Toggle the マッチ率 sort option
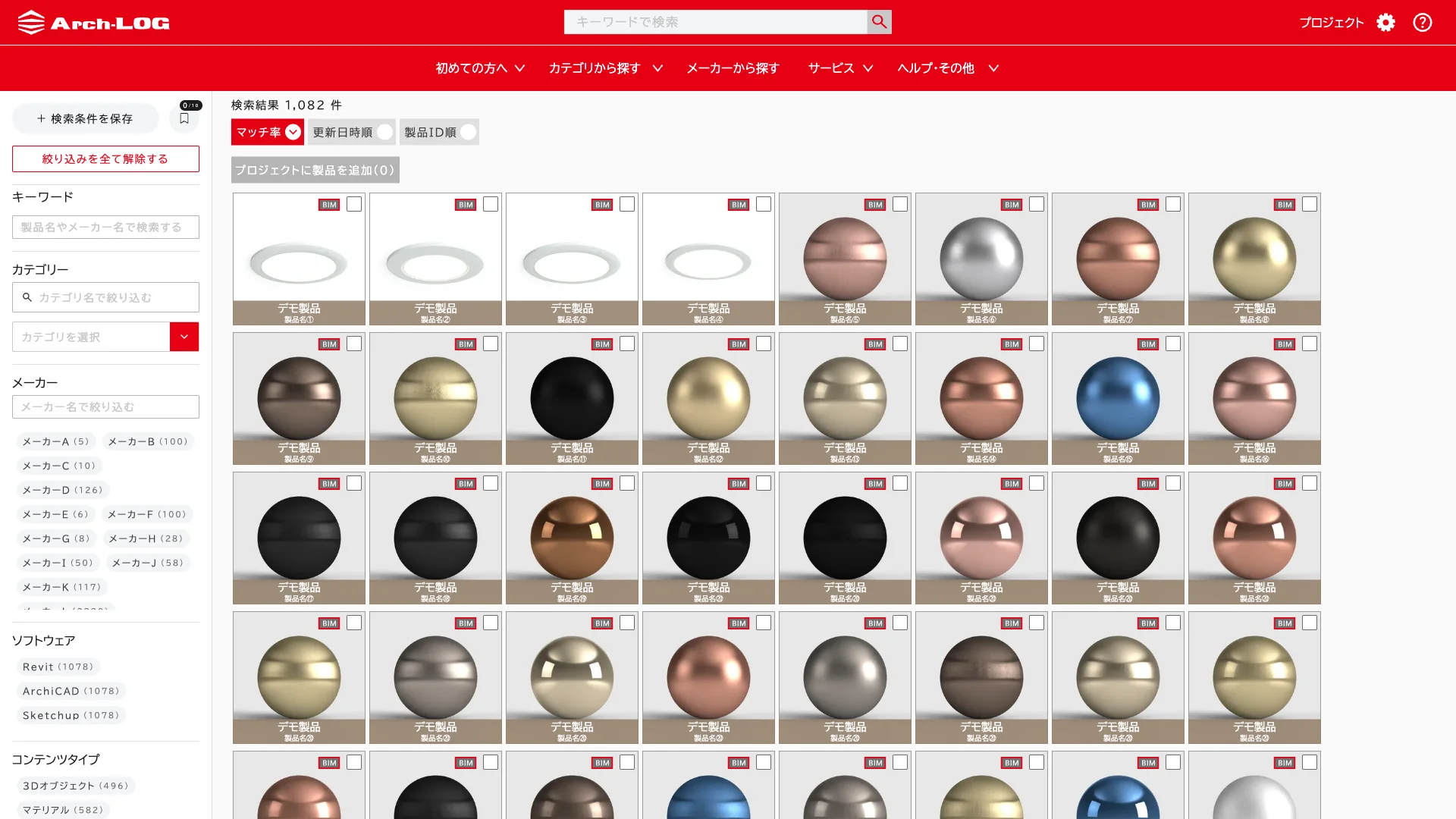1456x819 pixels. [268, 132]
